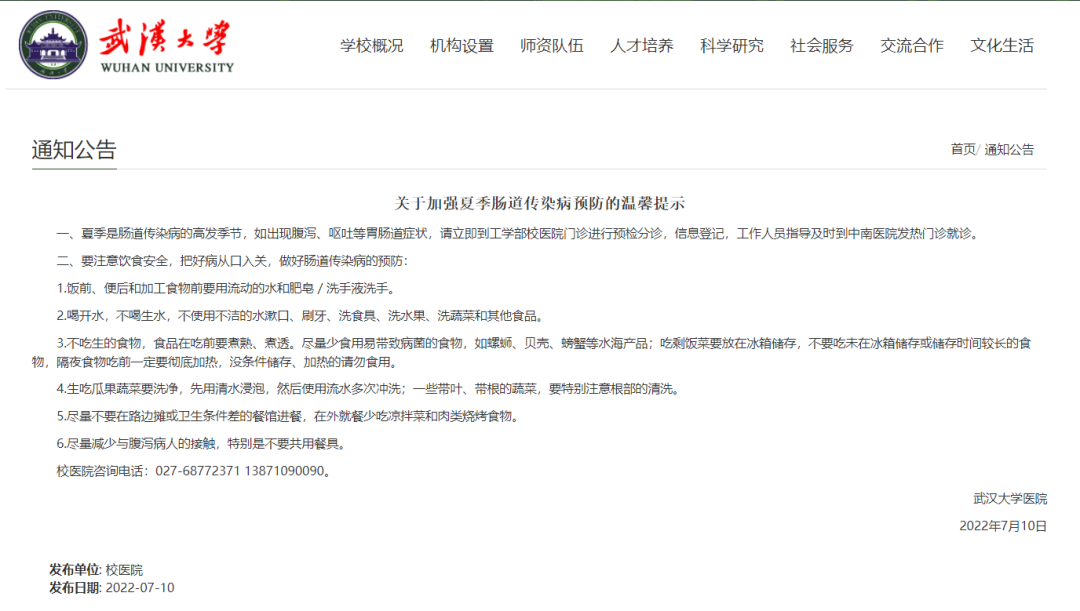Open the 学校概况 navigation menu

click(371, 45)
